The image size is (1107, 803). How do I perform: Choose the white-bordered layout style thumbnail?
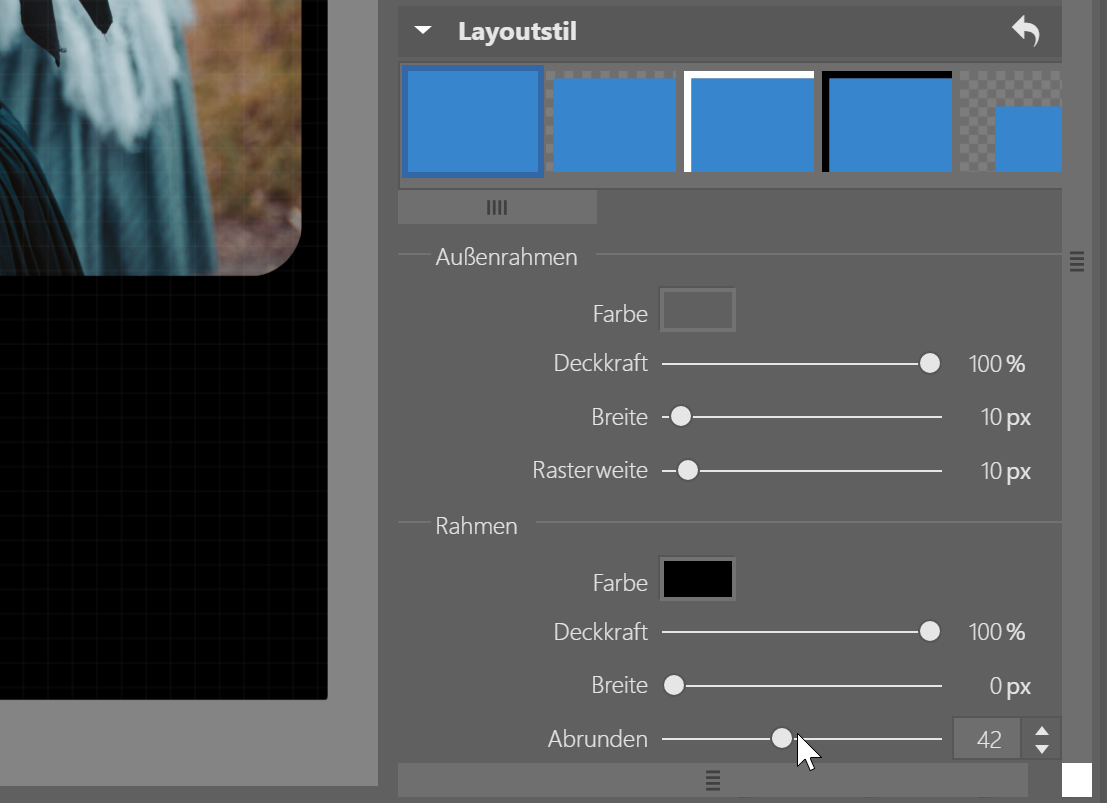point(750,122)
